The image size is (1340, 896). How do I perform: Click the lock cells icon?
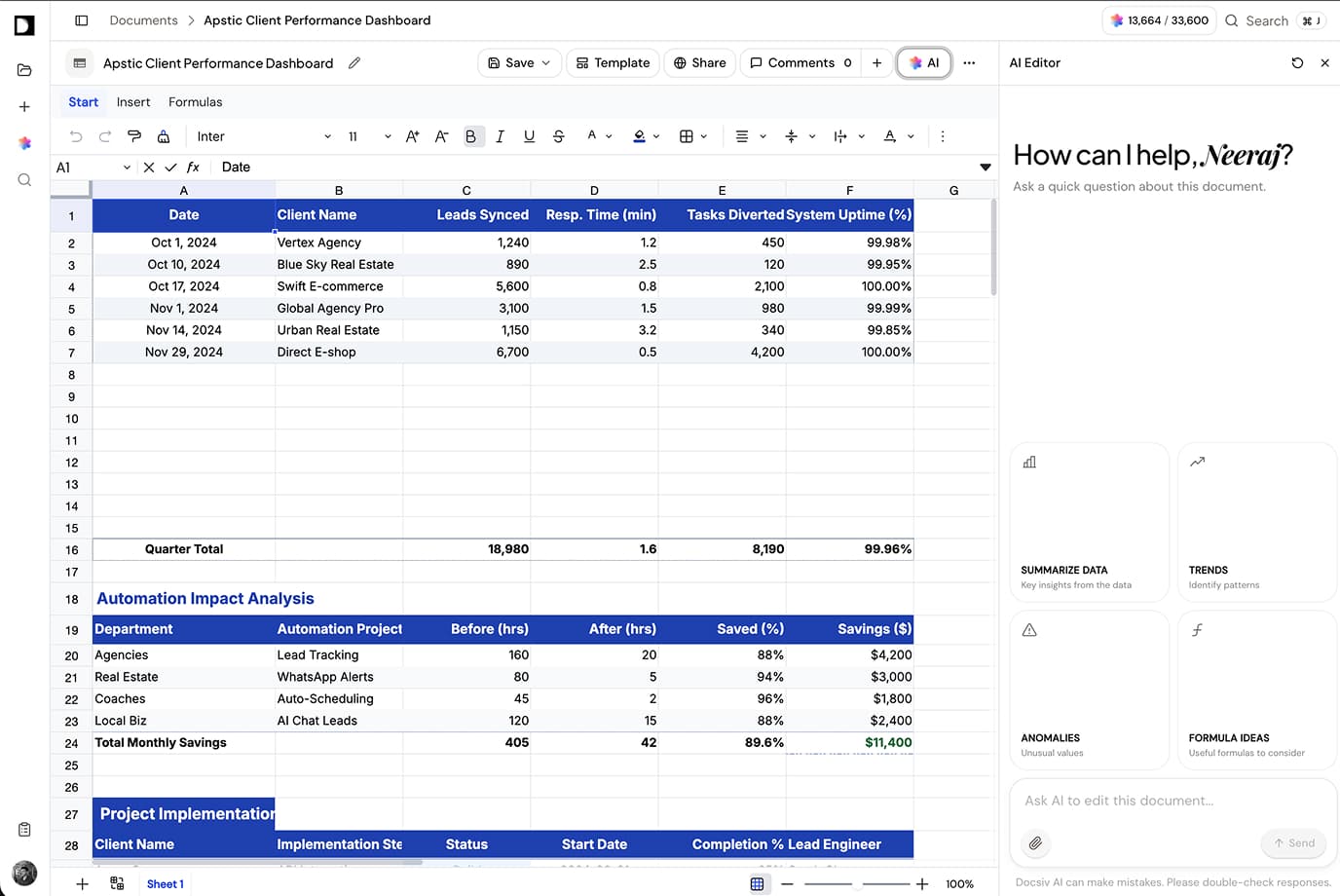point(164,136)
